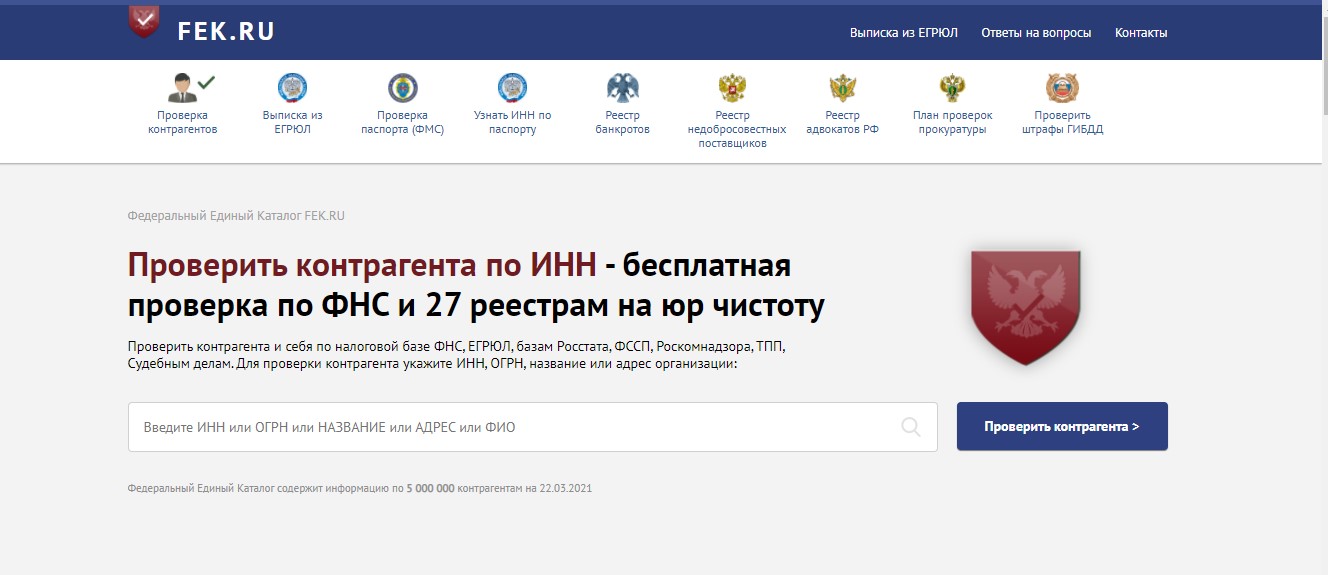The height and width of the screenshot is (575, 1328).
Task: Click the magnifier icon in search field
Action: [911, 428]
